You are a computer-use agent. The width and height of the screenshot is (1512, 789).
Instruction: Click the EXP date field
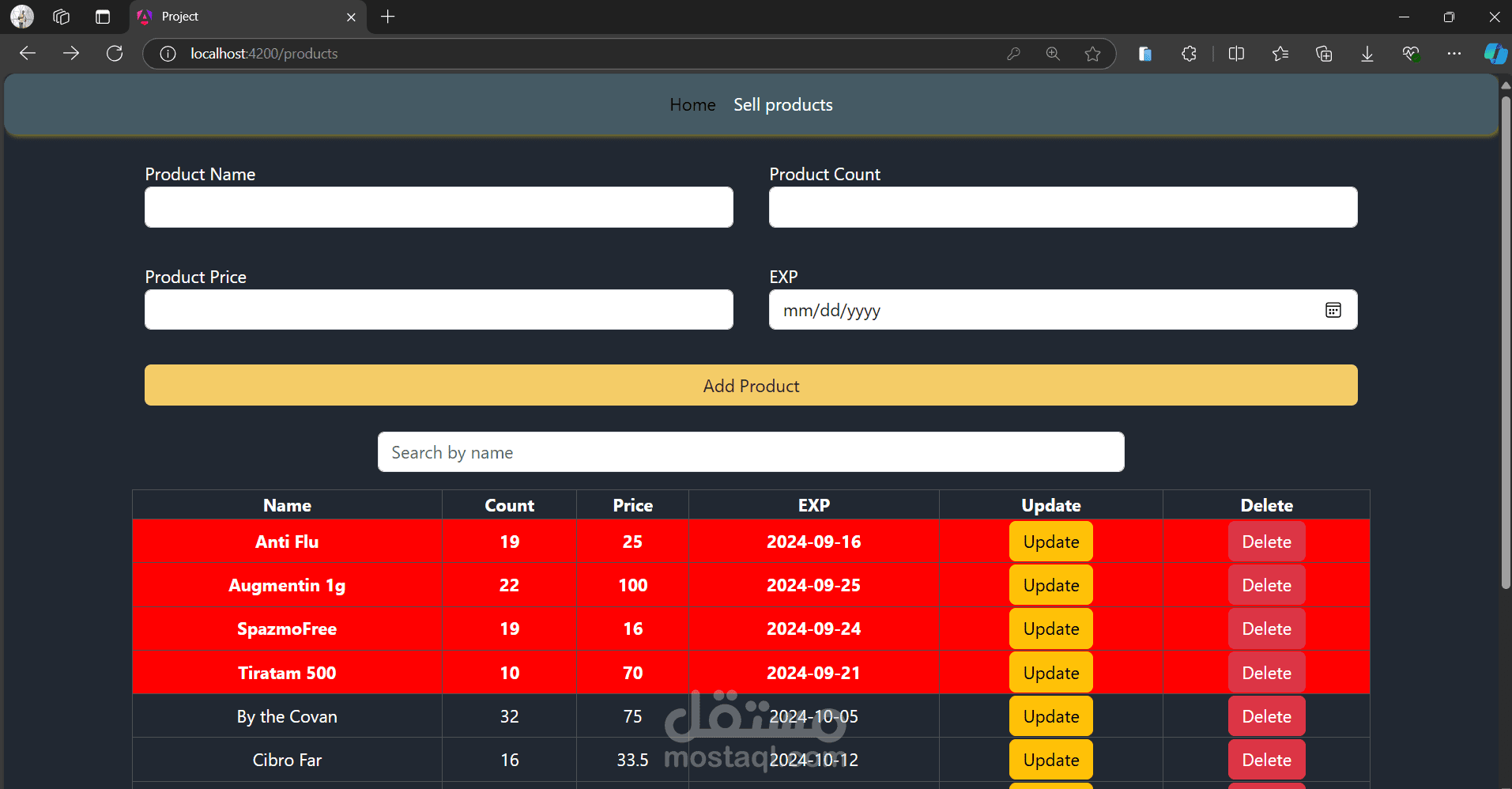1063,309
